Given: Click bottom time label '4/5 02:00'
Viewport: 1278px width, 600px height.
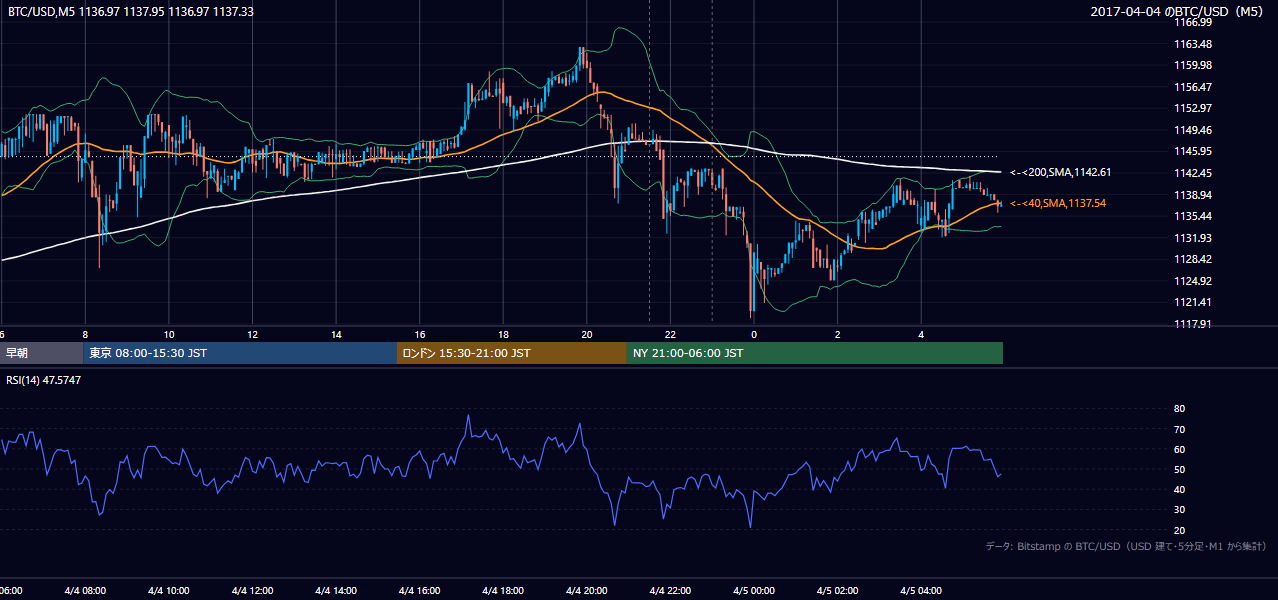Looking at the screenshot, I should (x=838, y=591).
